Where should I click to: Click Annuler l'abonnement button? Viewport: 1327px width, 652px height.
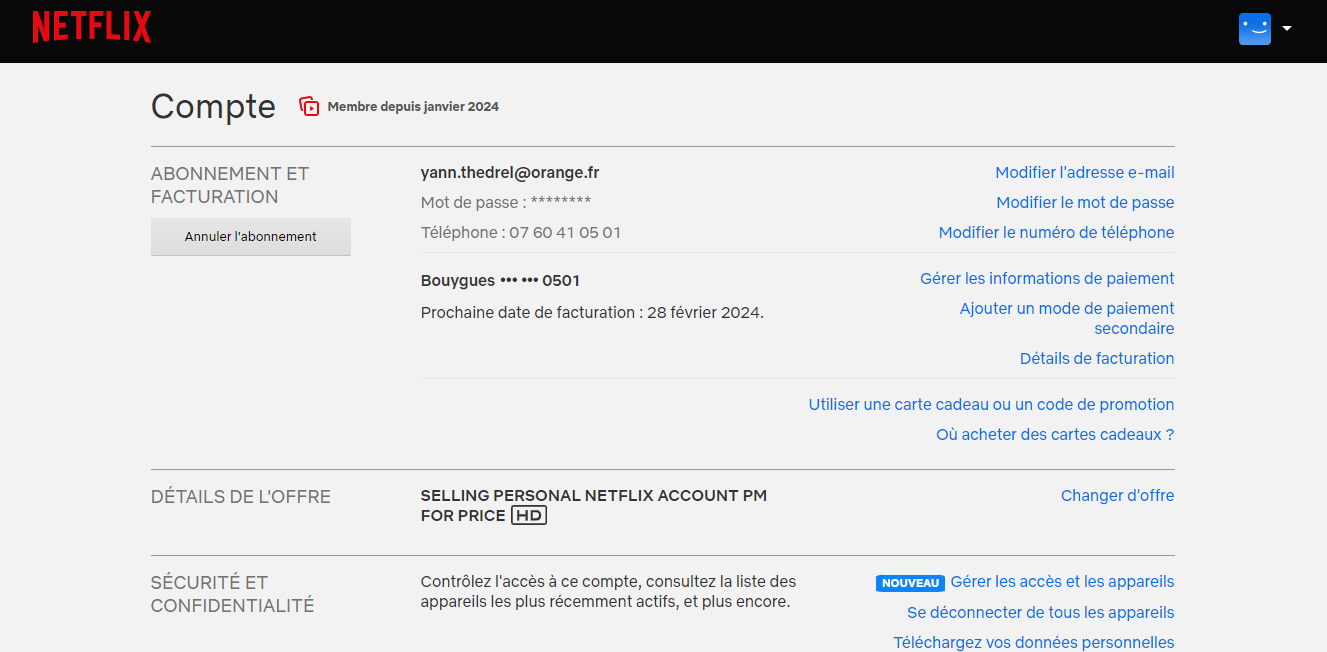[x=251, y=237]
